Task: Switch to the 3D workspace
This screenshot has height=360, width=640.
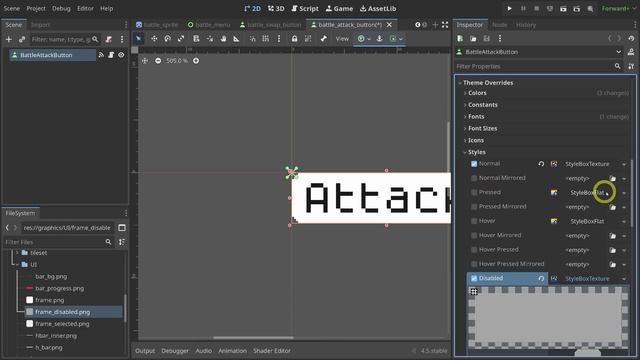Action: [276, 9]
